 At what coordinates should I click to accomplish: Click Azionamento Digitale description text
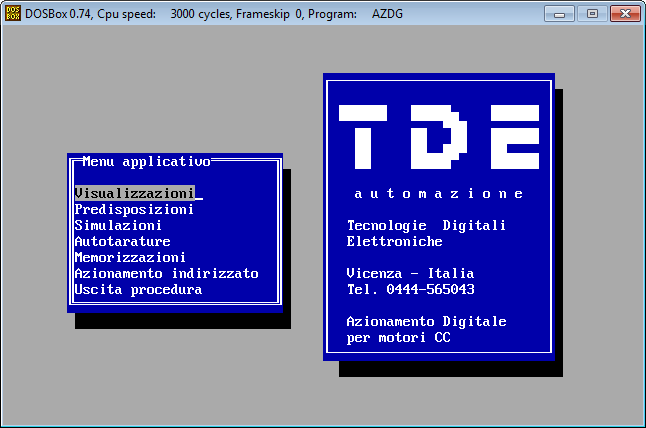426,321
